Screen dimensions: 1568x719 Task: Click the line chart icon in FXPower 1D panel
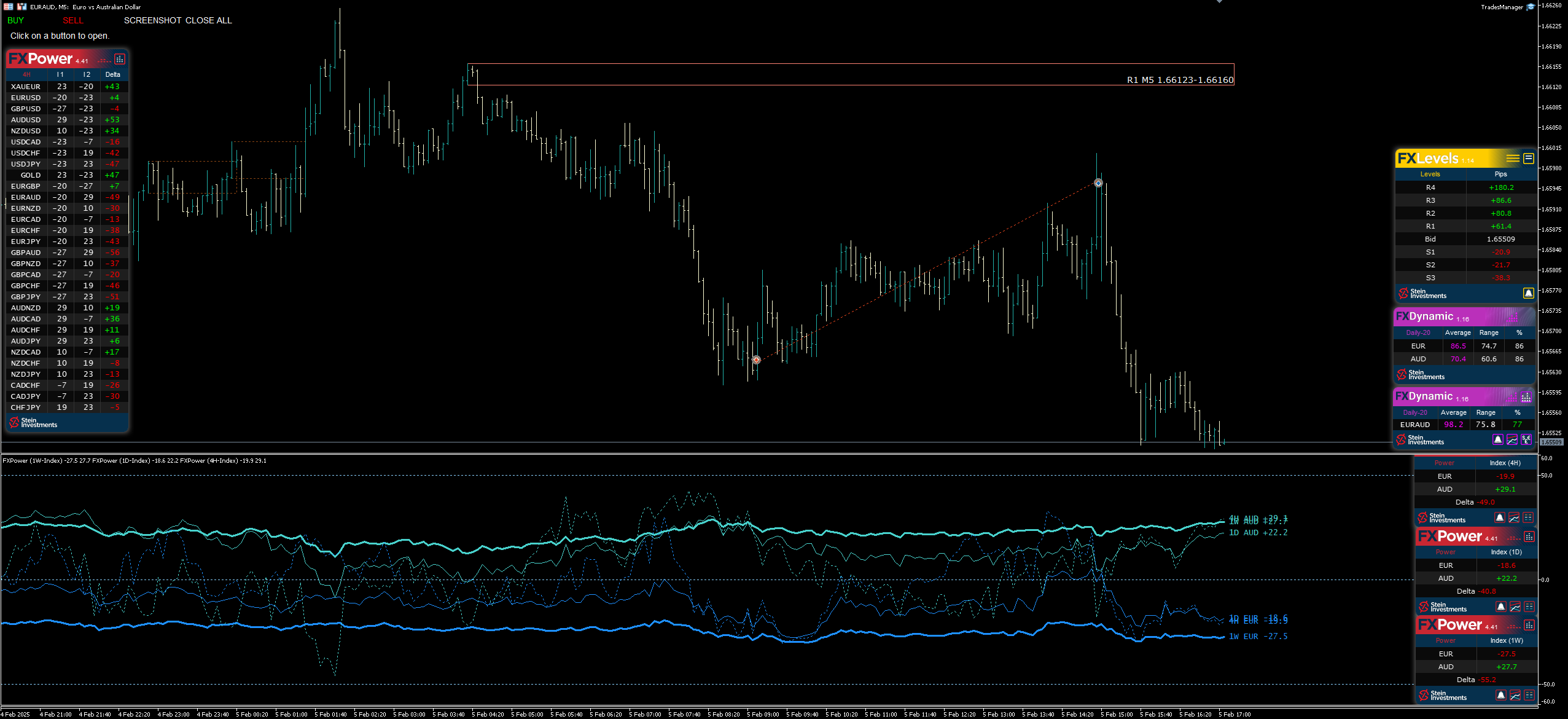(1515, 607)
